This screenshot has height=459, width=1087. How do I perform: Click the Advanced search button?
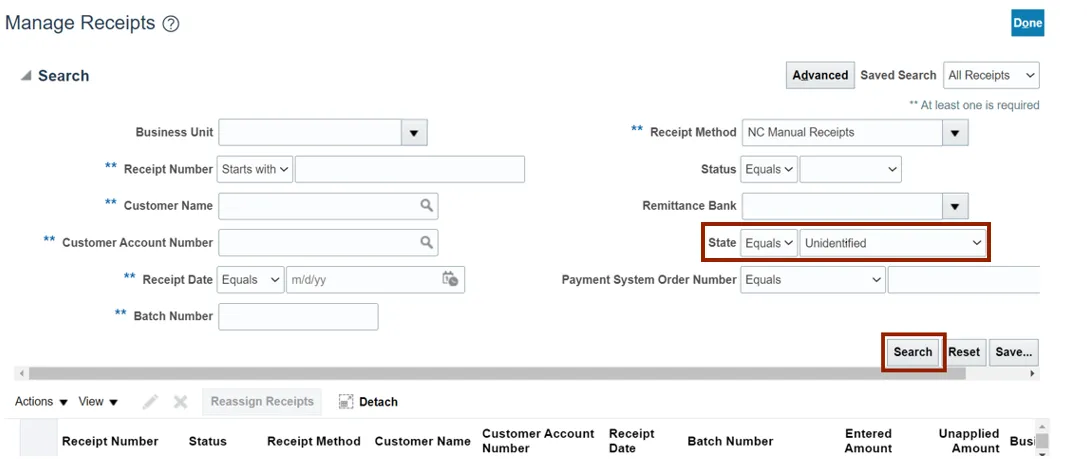pyautogui.click(x=820, y=75)
